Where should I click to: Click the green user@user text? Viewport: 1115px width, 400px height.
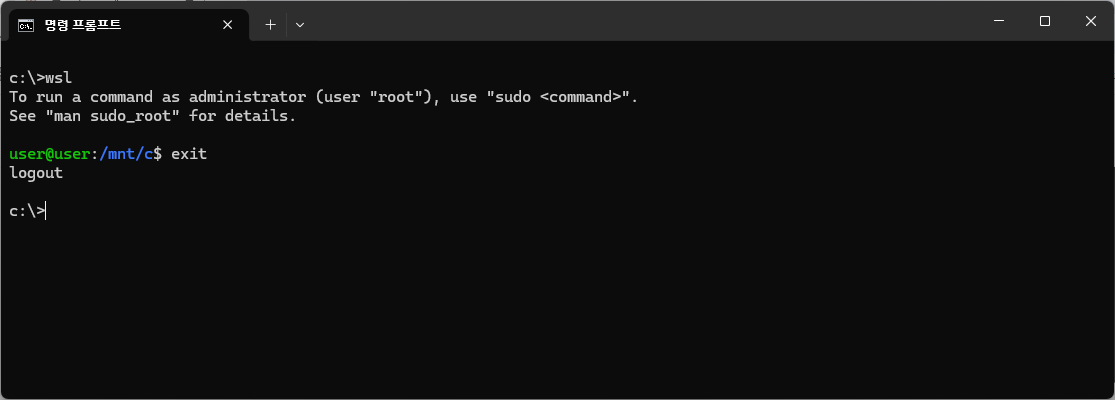click(50, 154)
